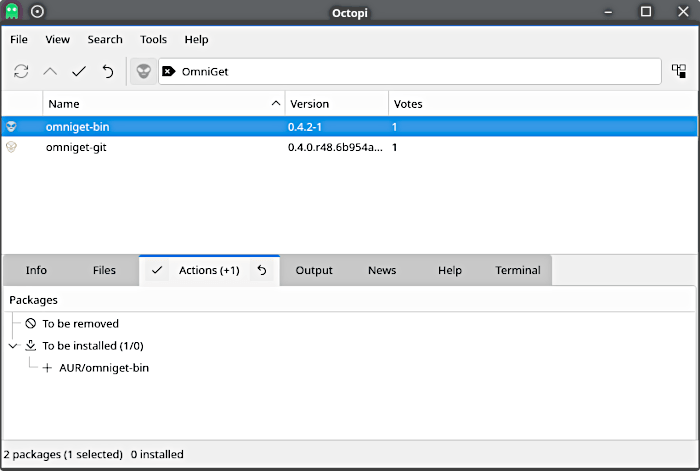Switch to the Output tab
This screenshot has width=700, height=471.
[314, 270]
